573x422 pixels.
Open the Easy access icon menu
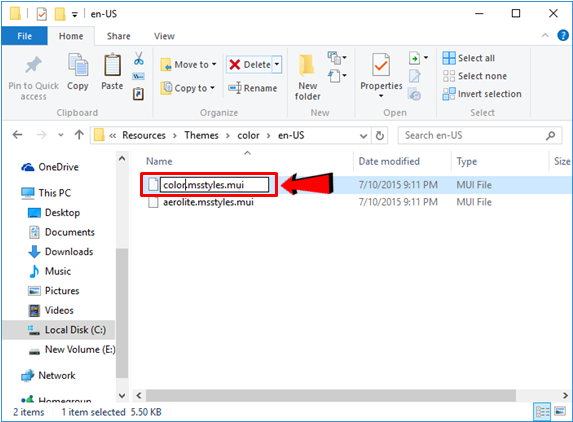pyautogui.click(x=337, y=76)
